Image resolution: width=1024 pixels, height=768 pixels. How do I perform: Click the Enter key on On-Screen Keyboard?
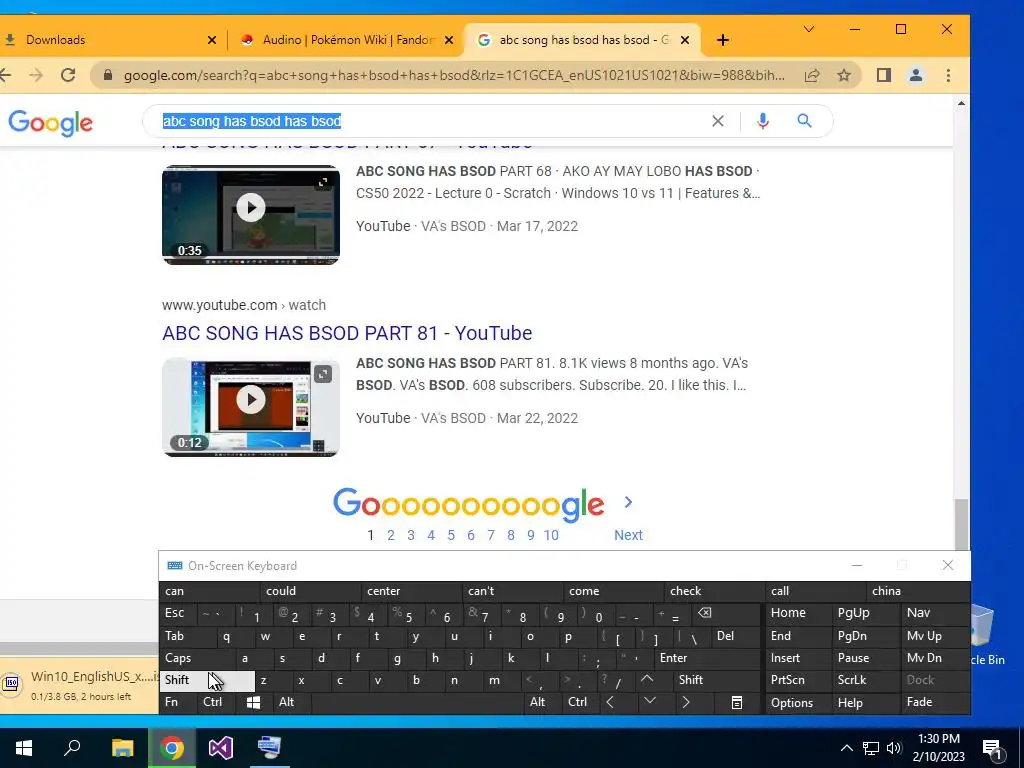(x=709, y=658)
